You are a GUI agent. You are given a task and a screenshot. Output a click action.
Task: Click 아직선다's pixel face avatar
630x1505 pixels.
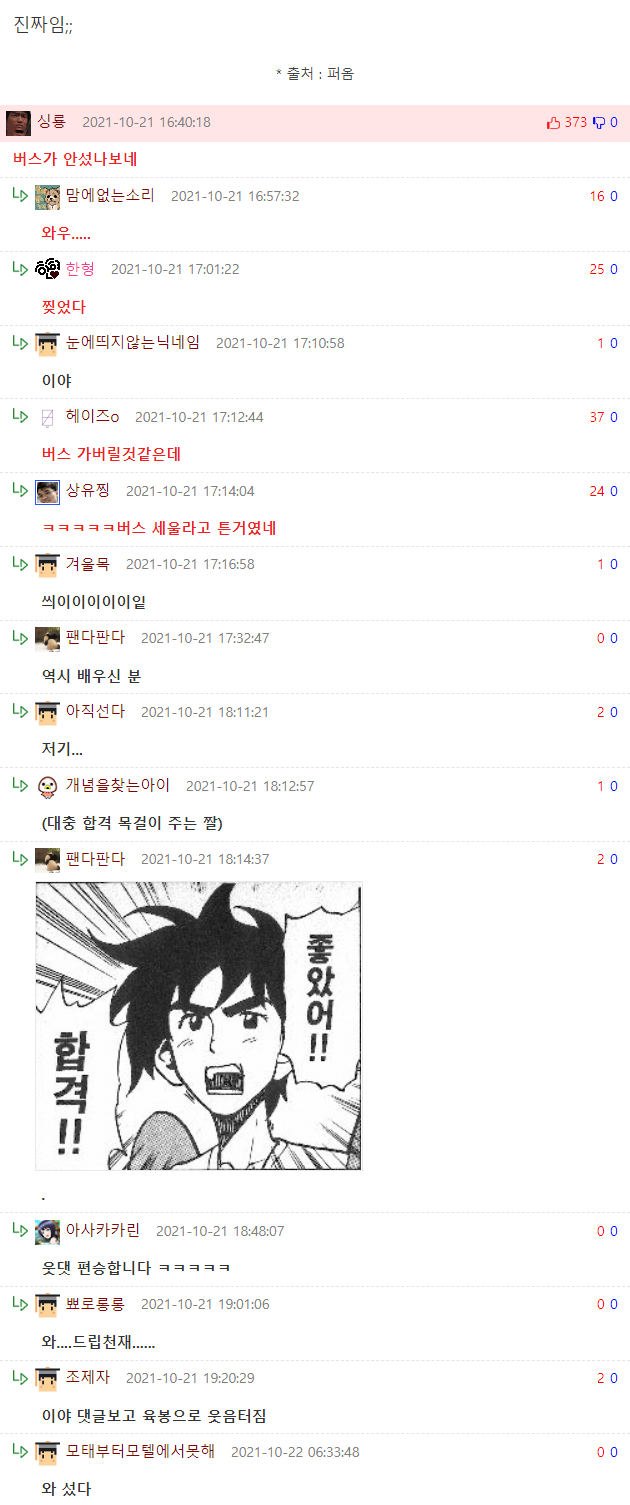47,712
